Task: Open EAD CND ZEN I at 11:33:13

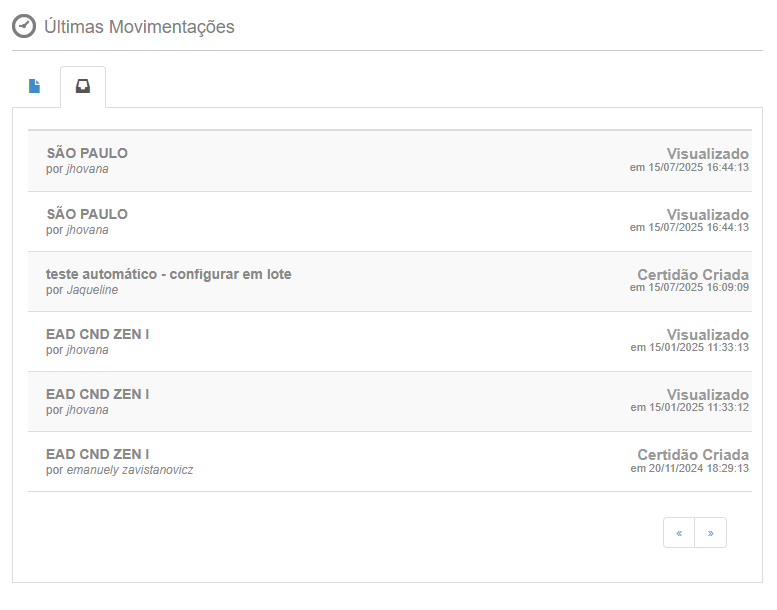Action: coord(98,334)
